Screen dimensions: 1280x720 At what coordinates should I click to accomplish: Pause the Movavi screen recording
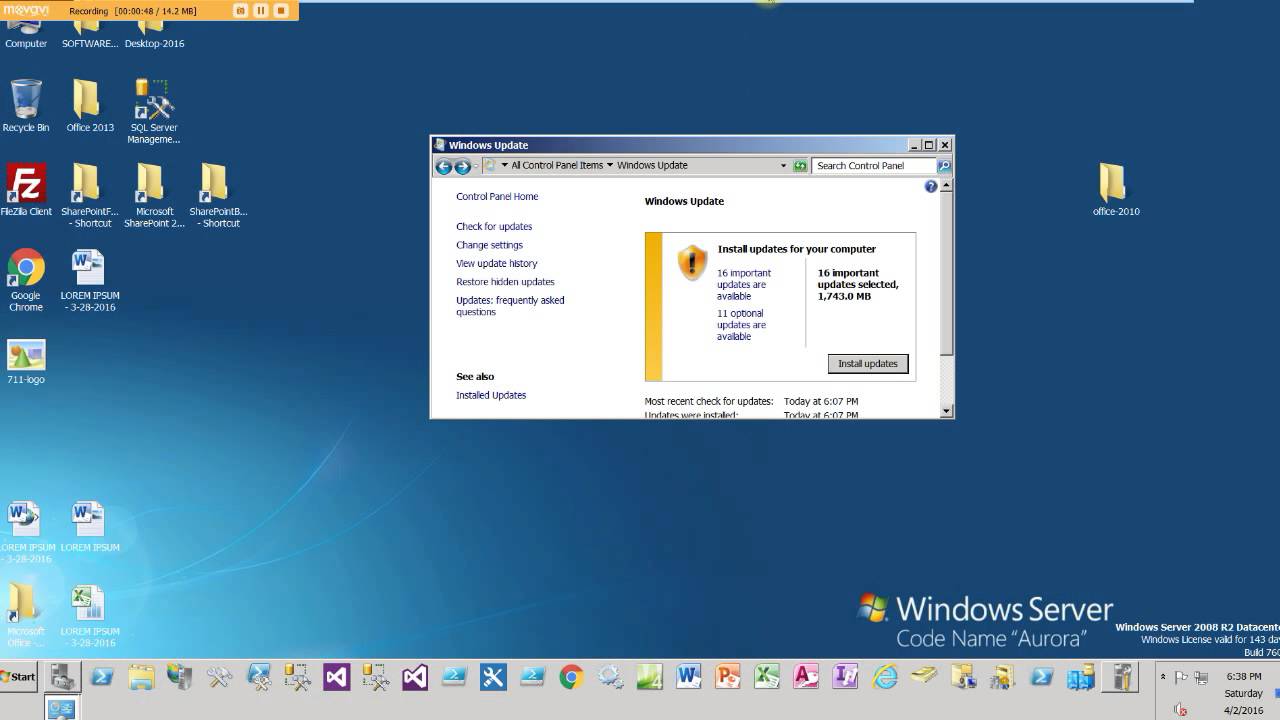click(x=261, y=11)
